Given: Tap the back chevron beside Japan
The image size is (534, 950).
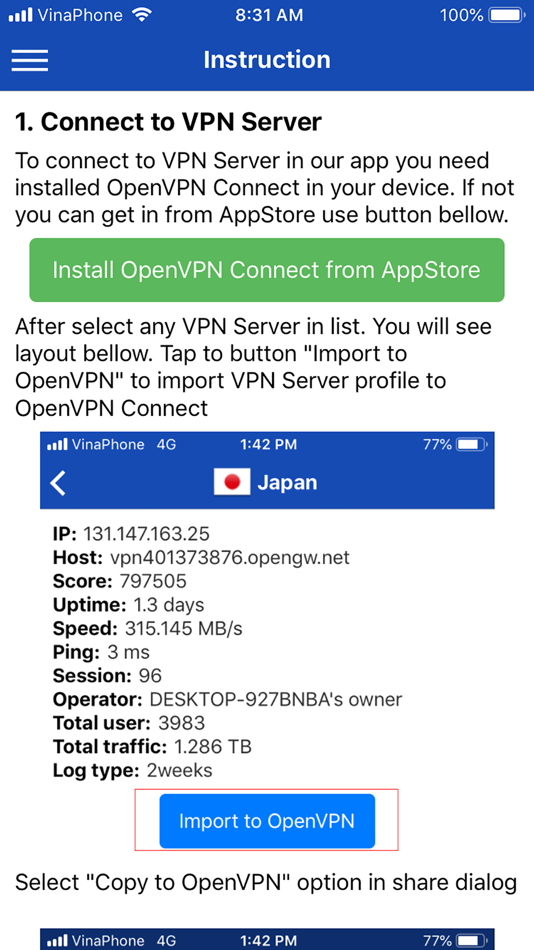Looking at the screenshot, I should tap(58, 483).
